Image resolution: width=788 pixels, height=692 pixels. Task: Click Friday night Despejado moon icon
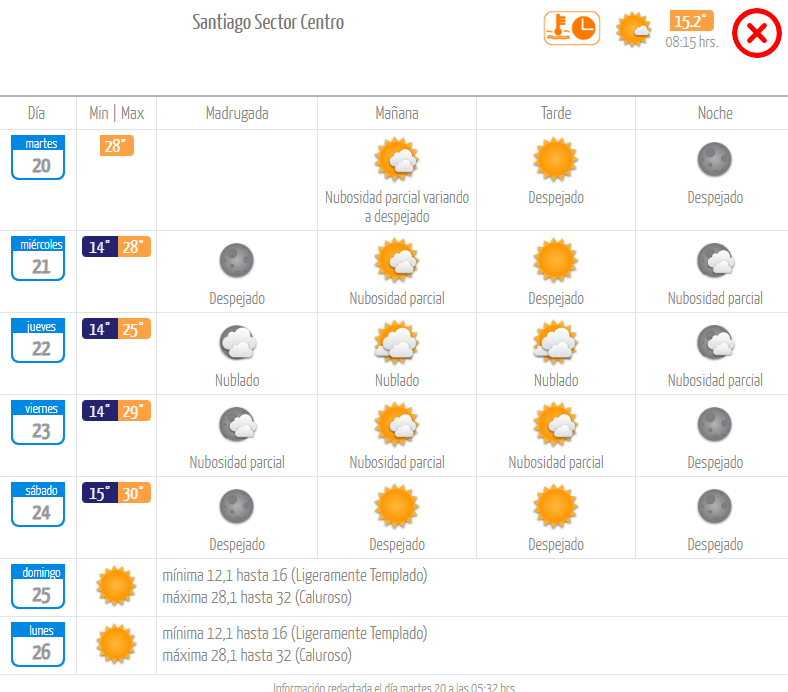715,425
